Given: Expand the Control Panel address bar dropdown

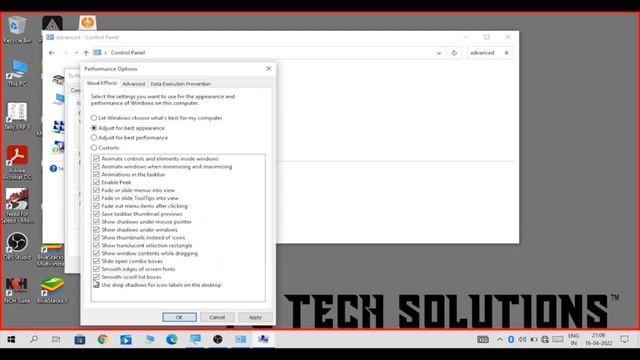Looking at the screenshot, I should pos(439,53).
